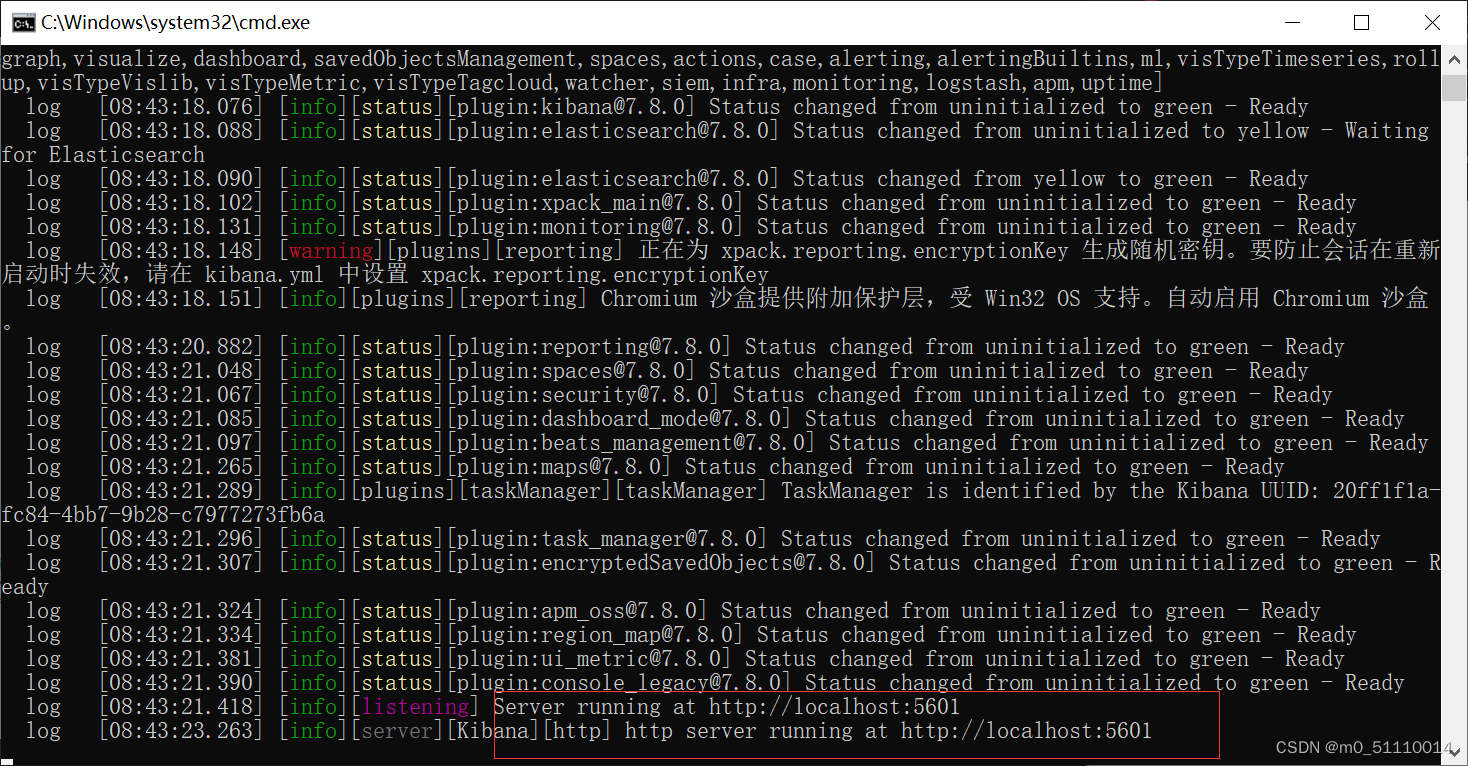Click the text 'Win32 OS' in the Chromium line

pyautogui.click(x=1032, y=299)
